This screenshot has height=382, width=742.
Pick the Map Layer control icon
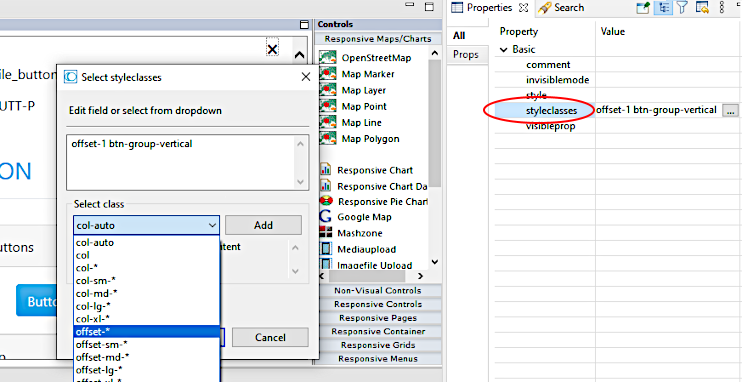[x=328, y=90]
